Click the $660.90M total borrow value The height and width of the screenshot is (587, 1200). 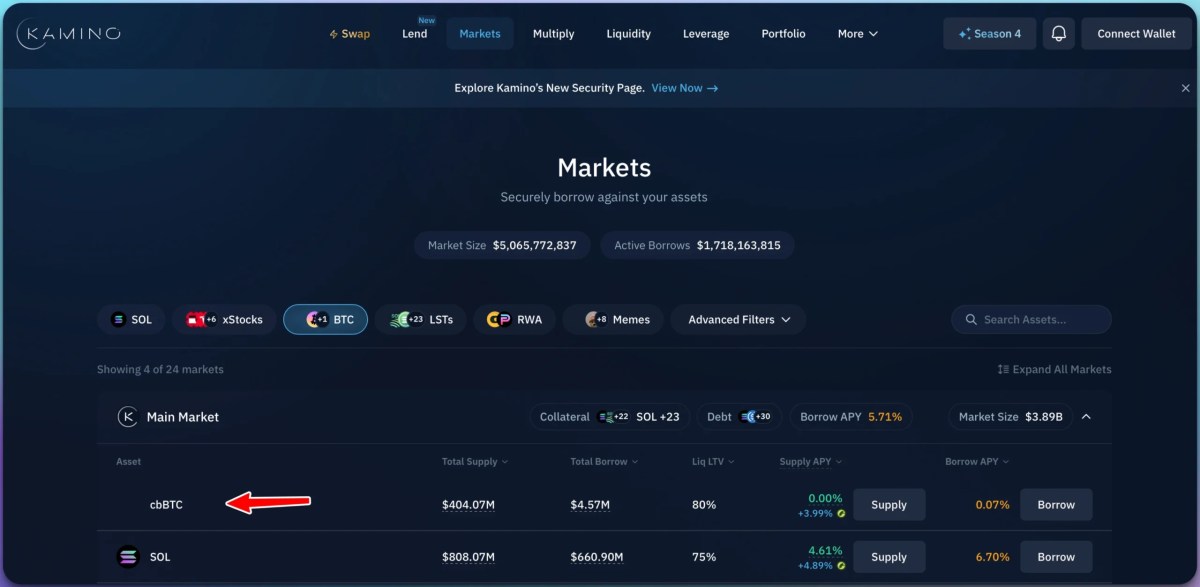tap(597, 557)
